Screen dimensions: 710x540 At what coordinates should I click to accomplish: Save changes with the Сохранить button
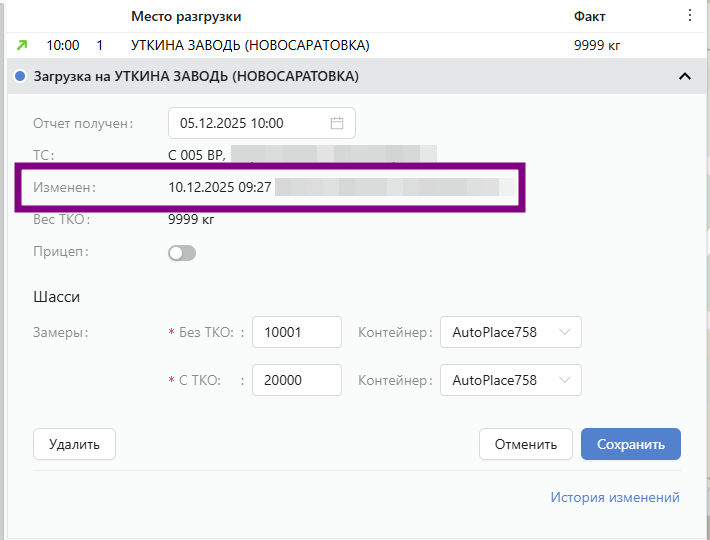tap(630, 444)
